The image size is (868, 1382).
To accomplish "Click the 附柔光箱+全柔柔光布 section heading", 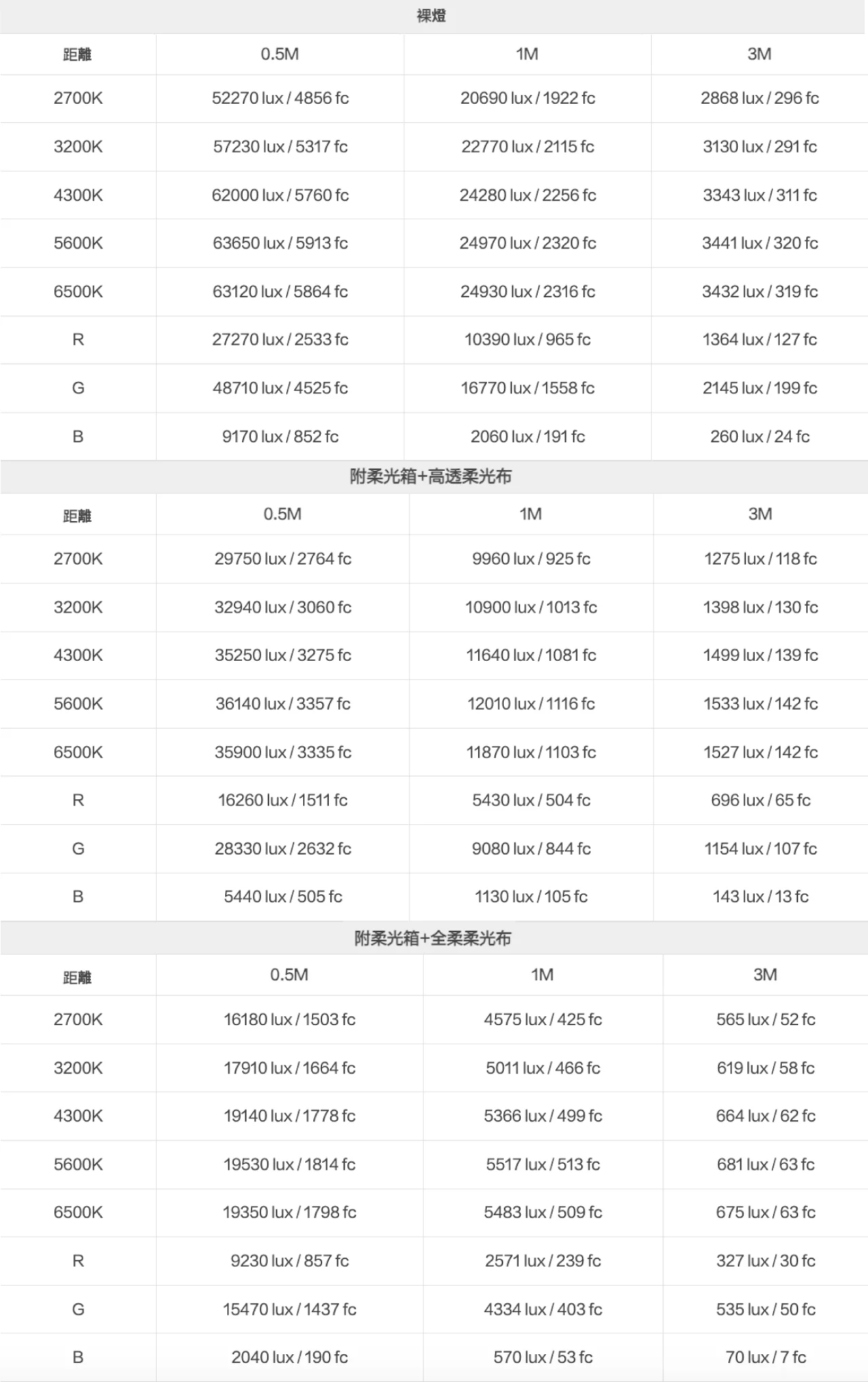I will (x=433, y=938).
